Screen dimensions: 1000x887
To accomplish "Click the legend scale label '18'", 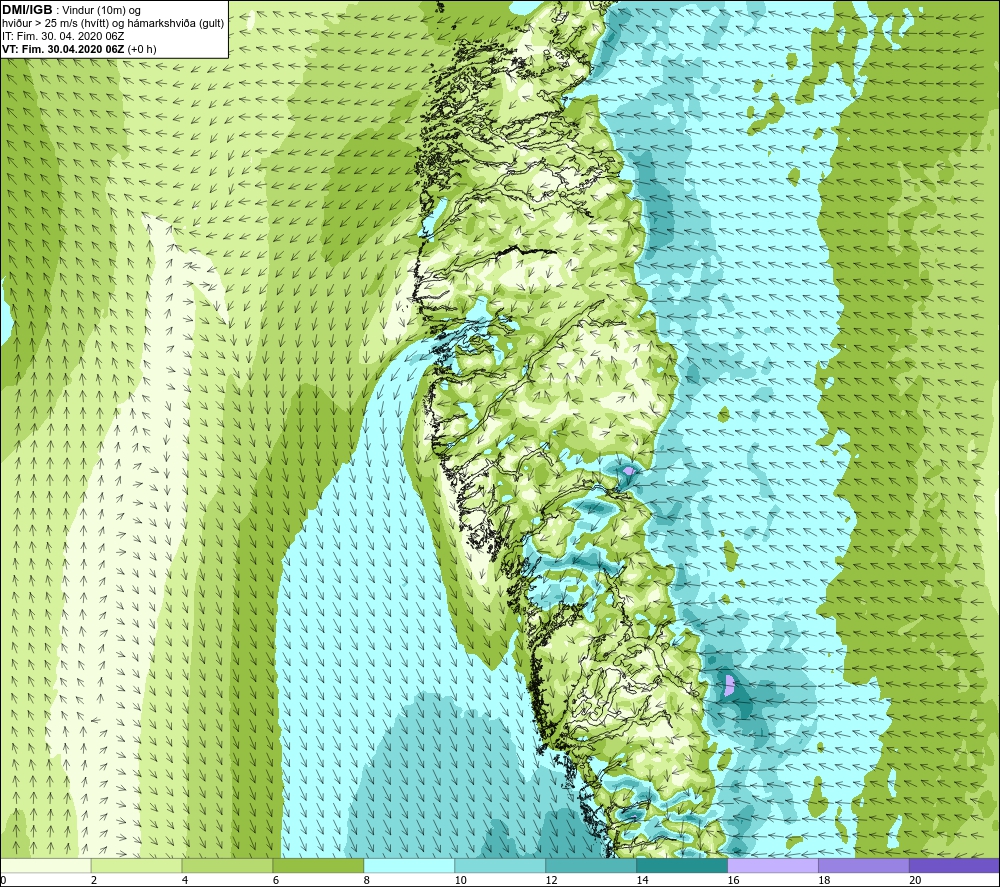I will 824,880.
